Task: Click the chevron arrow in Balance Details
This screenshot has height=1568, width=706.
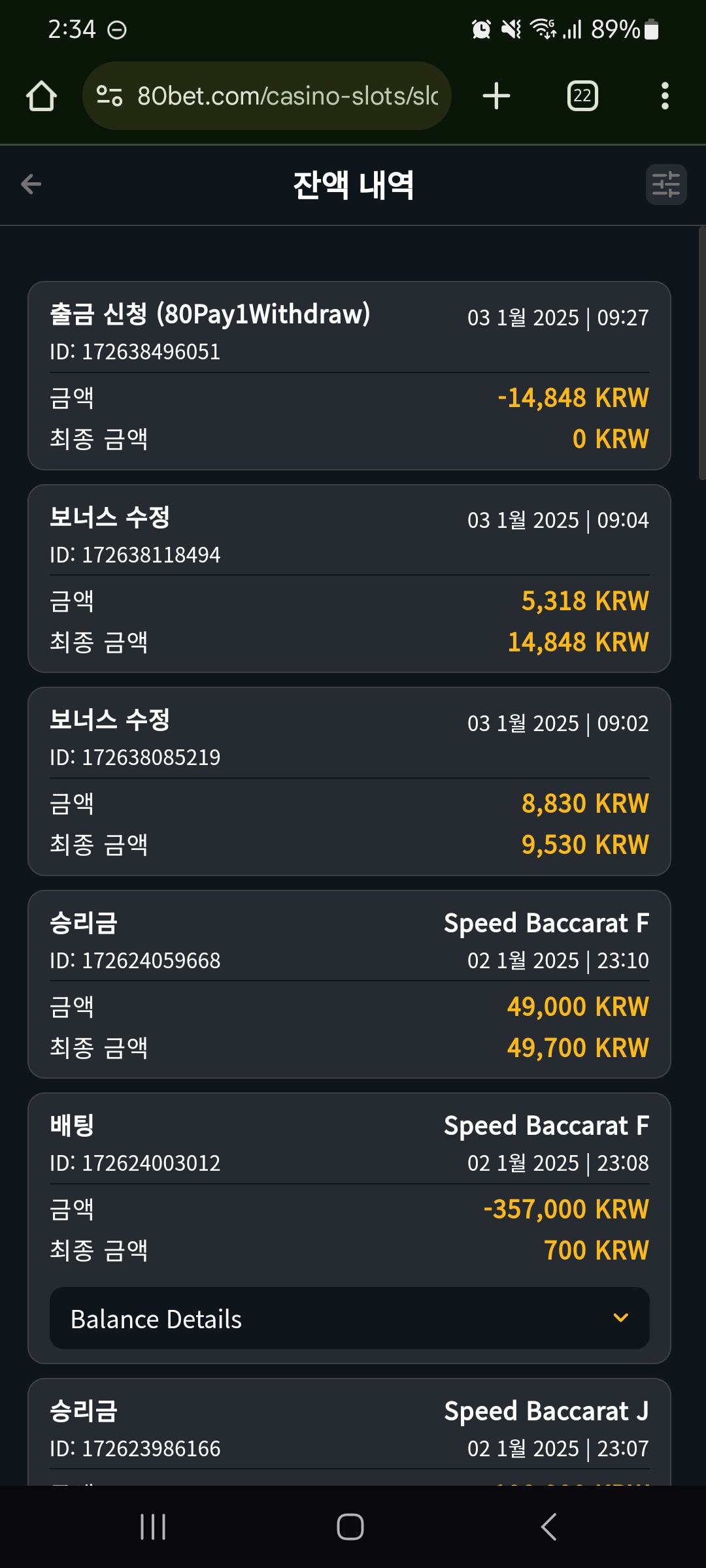Action: (x=621, y=1318)
